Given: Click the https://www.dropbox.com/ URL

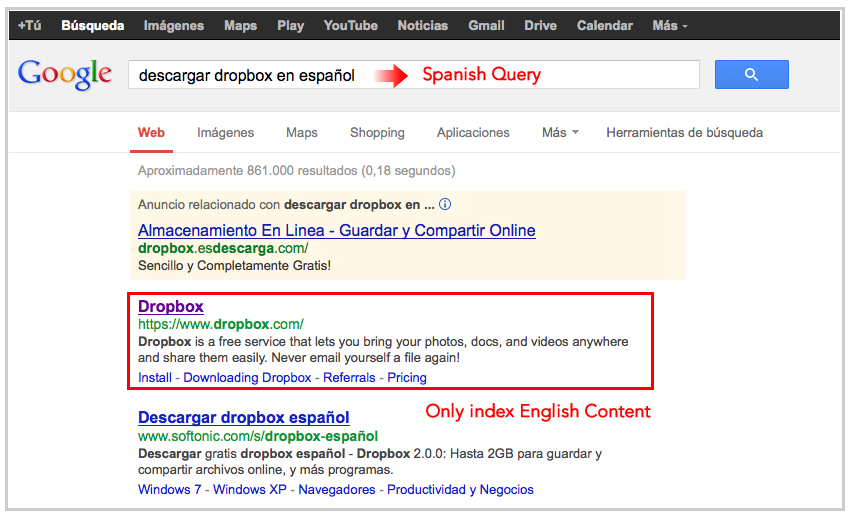Looking at the screenshot, I should point(221,324).
